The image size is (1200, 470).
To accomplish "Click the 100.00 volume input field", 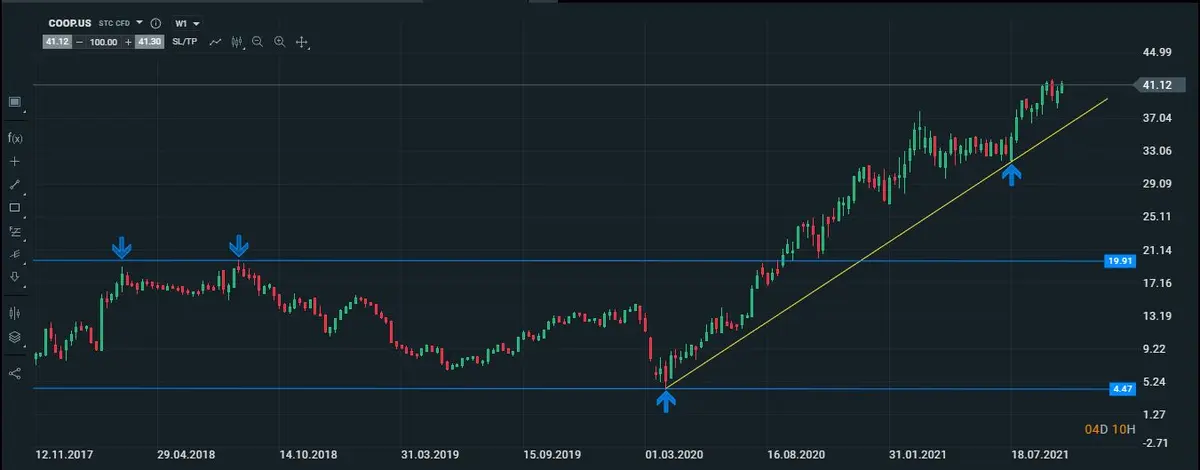I will pyautogui.click(x=102, y=42).
